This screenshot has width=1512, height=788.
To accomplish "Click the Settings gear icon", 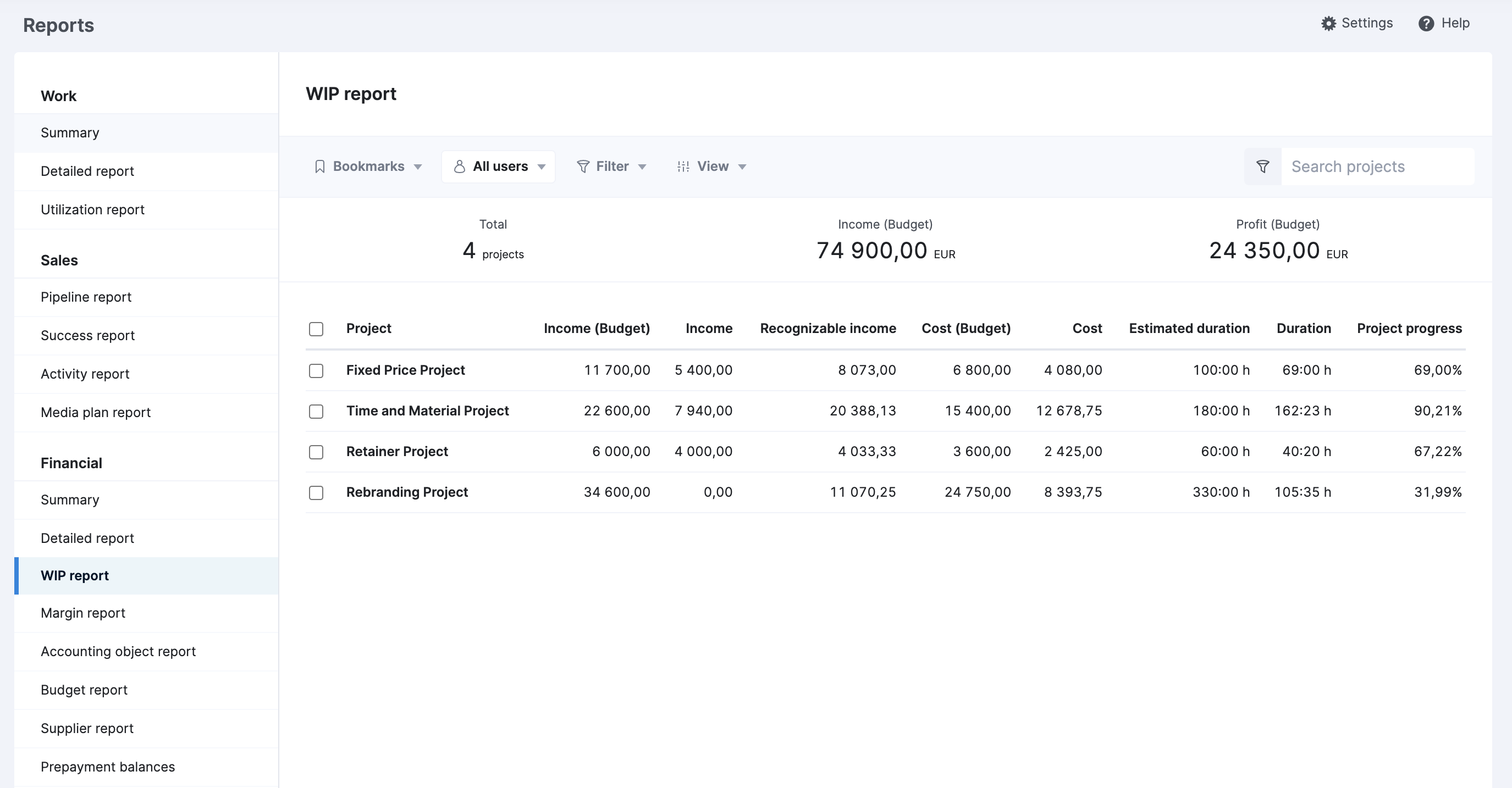I will [1328, 24].
